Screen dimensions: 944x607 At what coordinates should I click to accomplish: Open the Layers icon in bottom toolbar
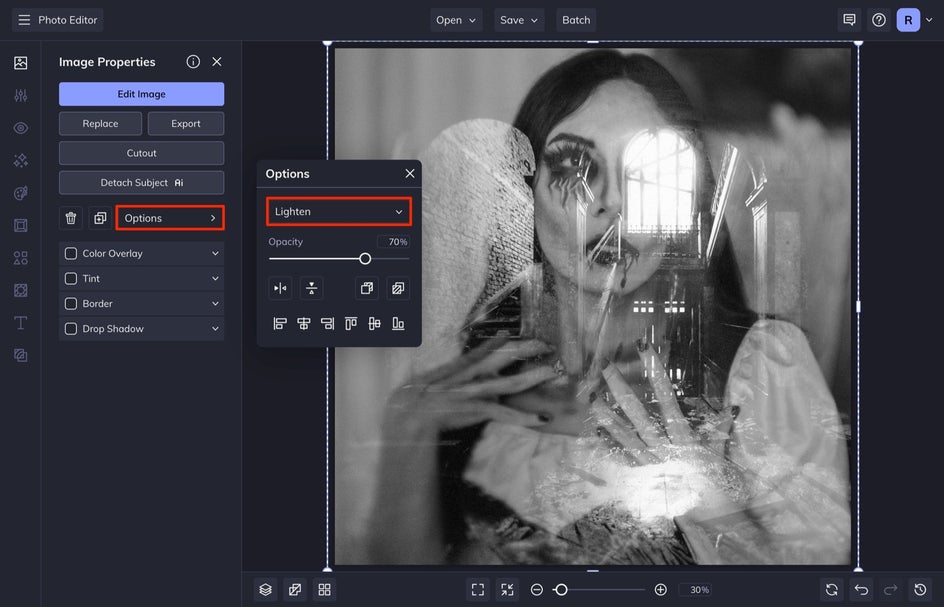[265, 590]
